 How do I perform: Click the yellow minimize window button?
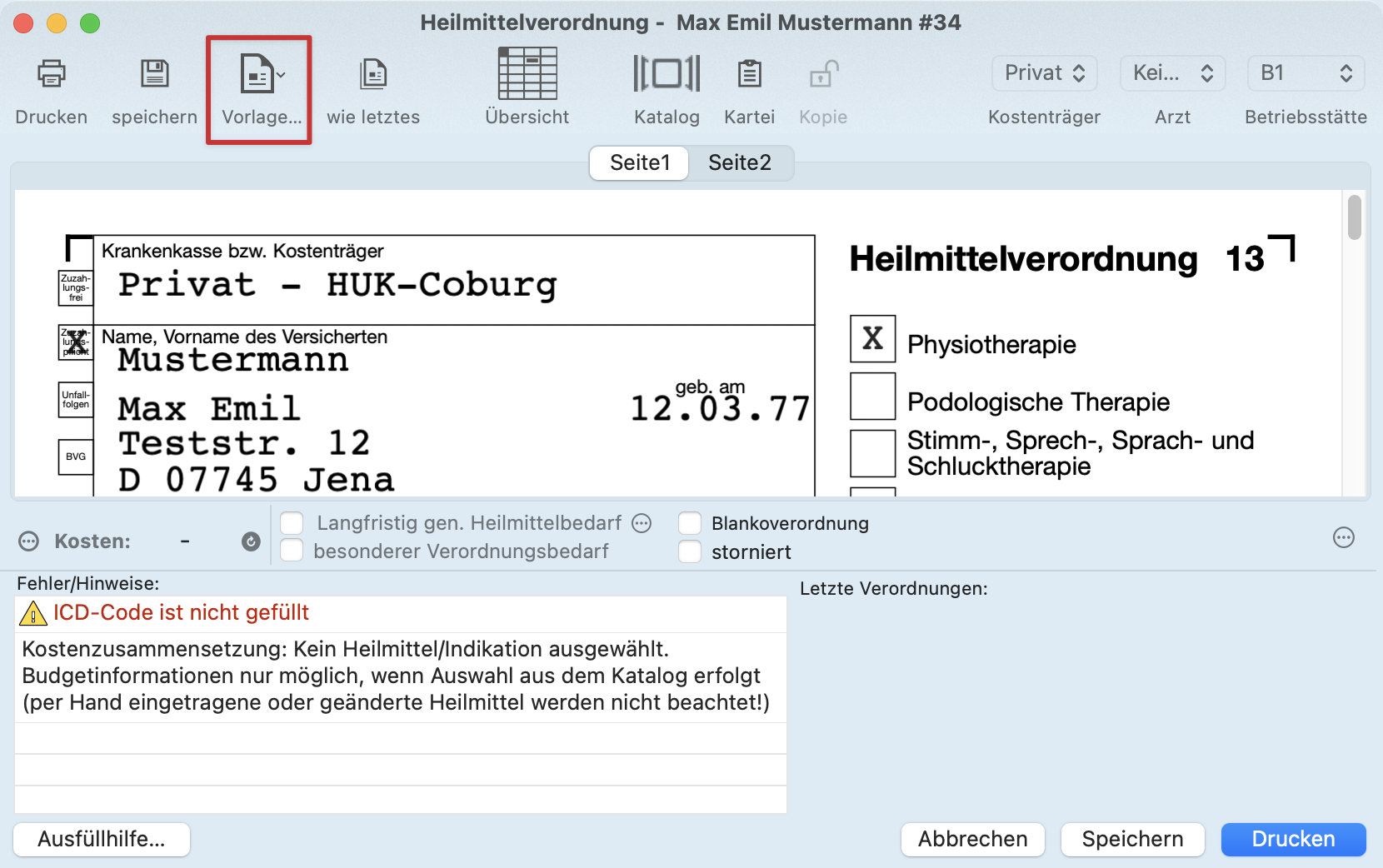point(57,23)
